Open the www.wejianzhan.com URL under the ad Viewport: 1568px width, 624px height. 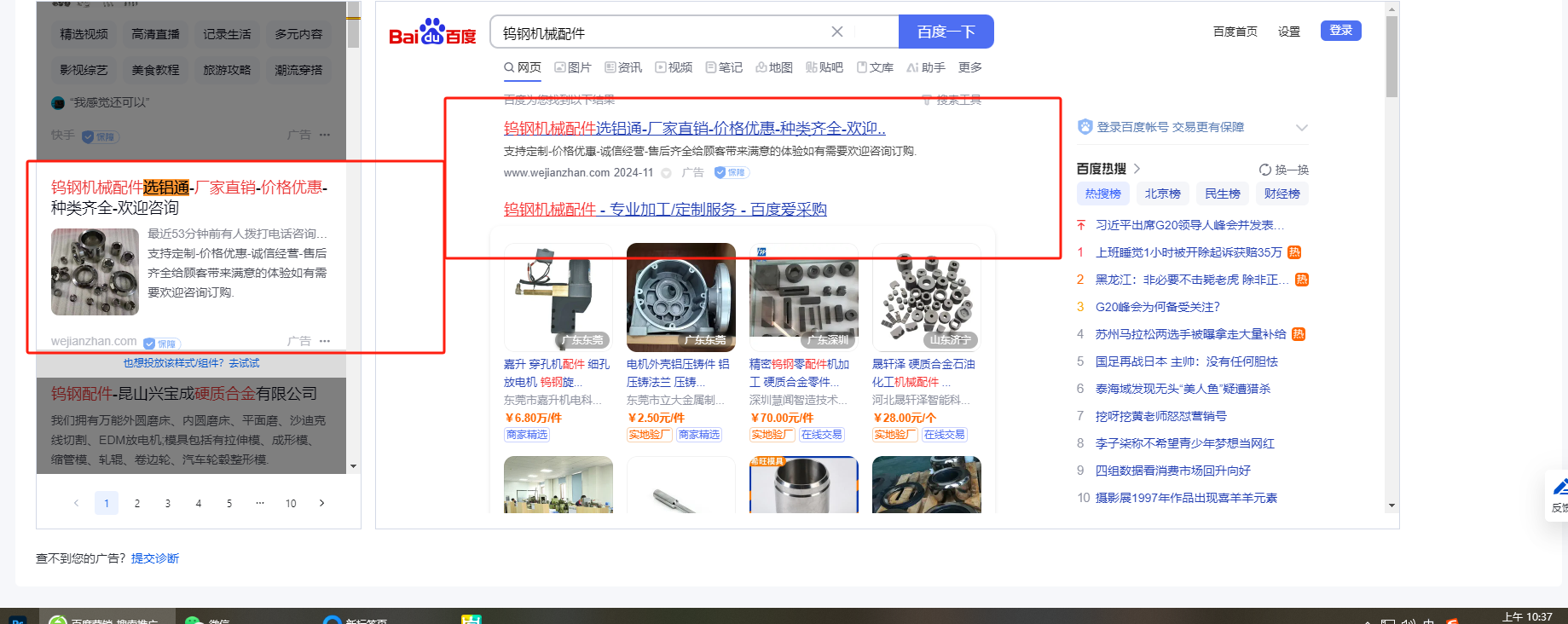coord(557,172)
